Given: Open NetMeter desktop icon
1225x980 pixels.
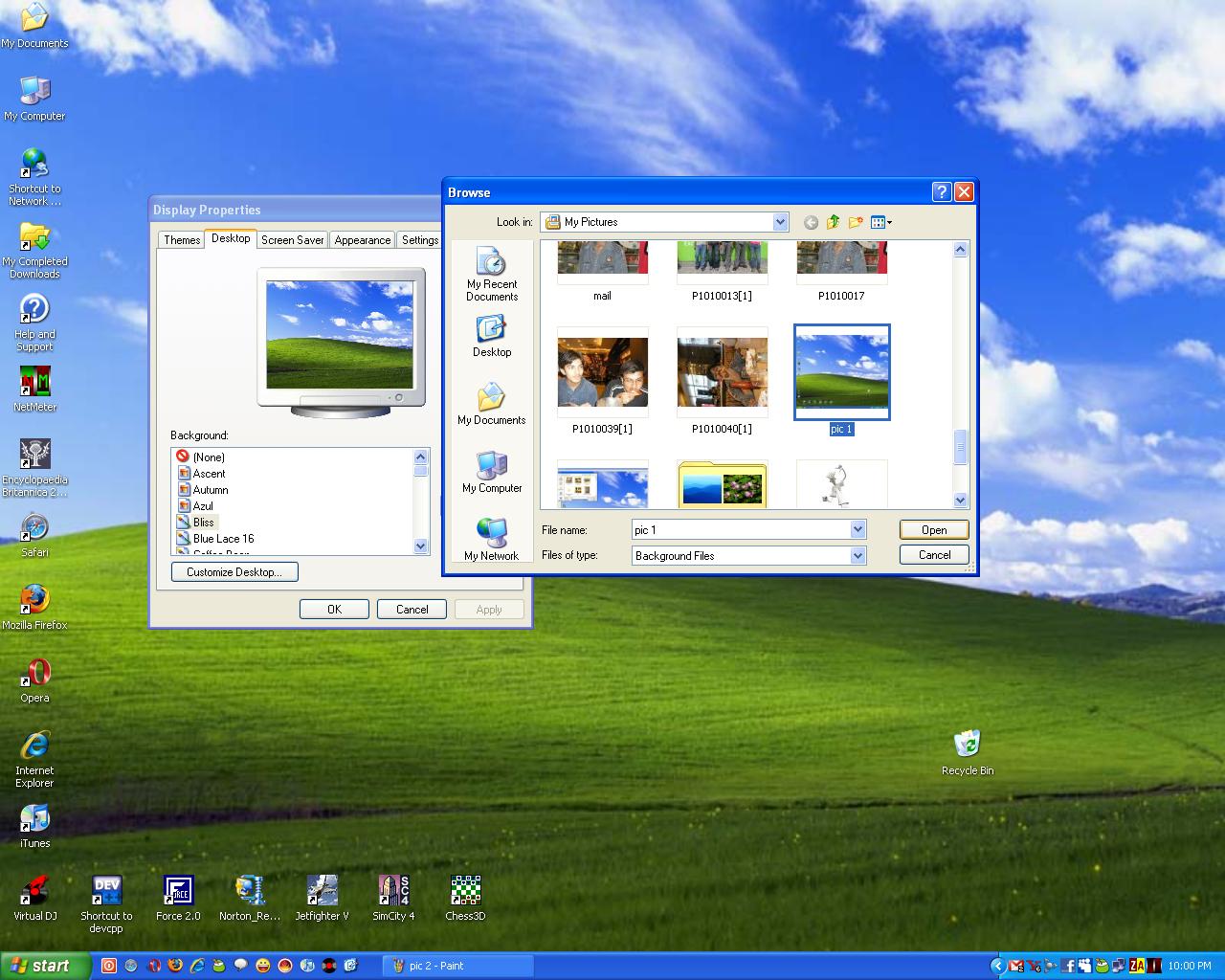Looking at the screenshot, I should (x=34, y=390).
